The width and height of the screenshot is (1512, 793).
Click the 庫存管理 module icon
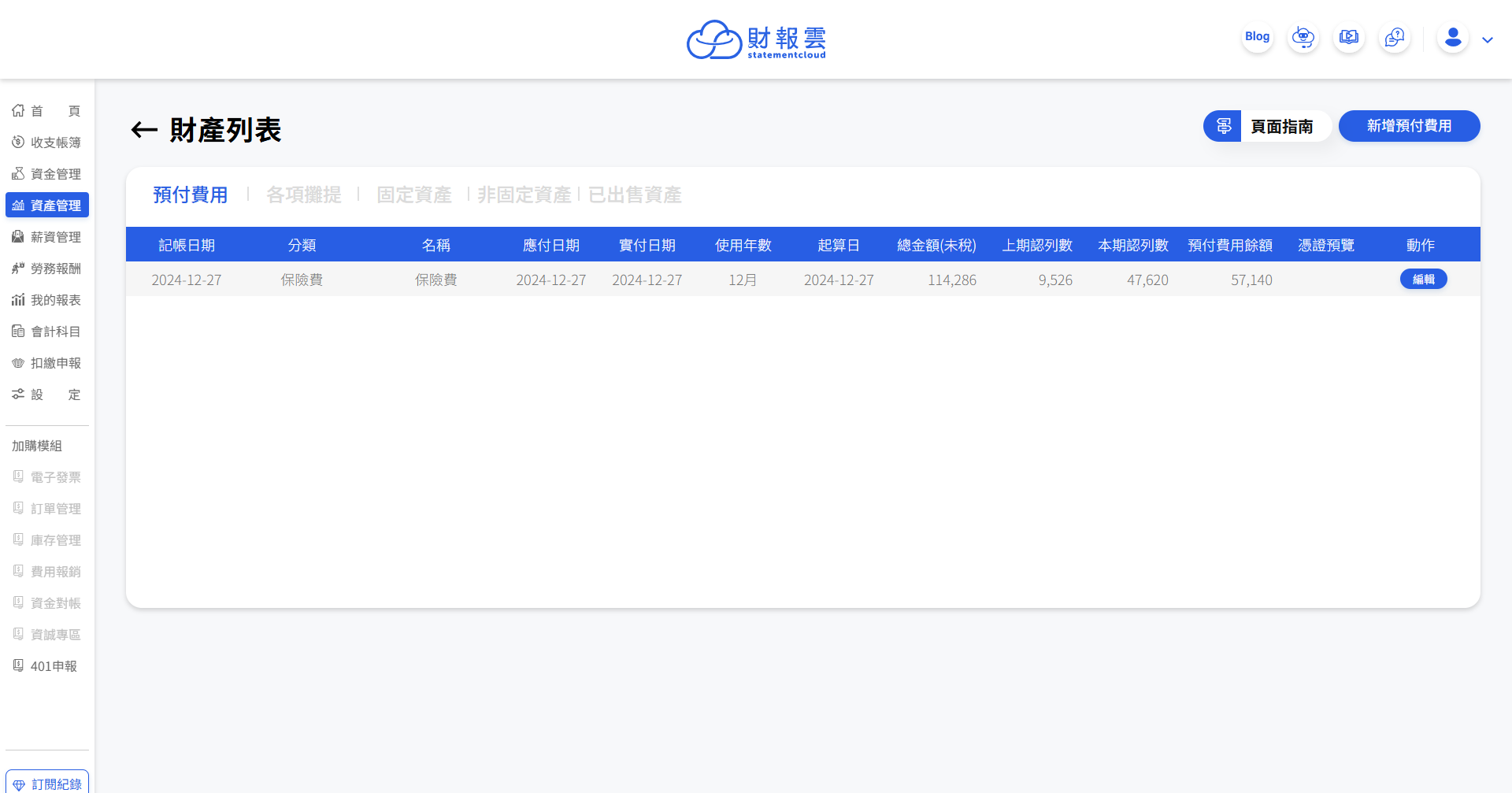18,539
